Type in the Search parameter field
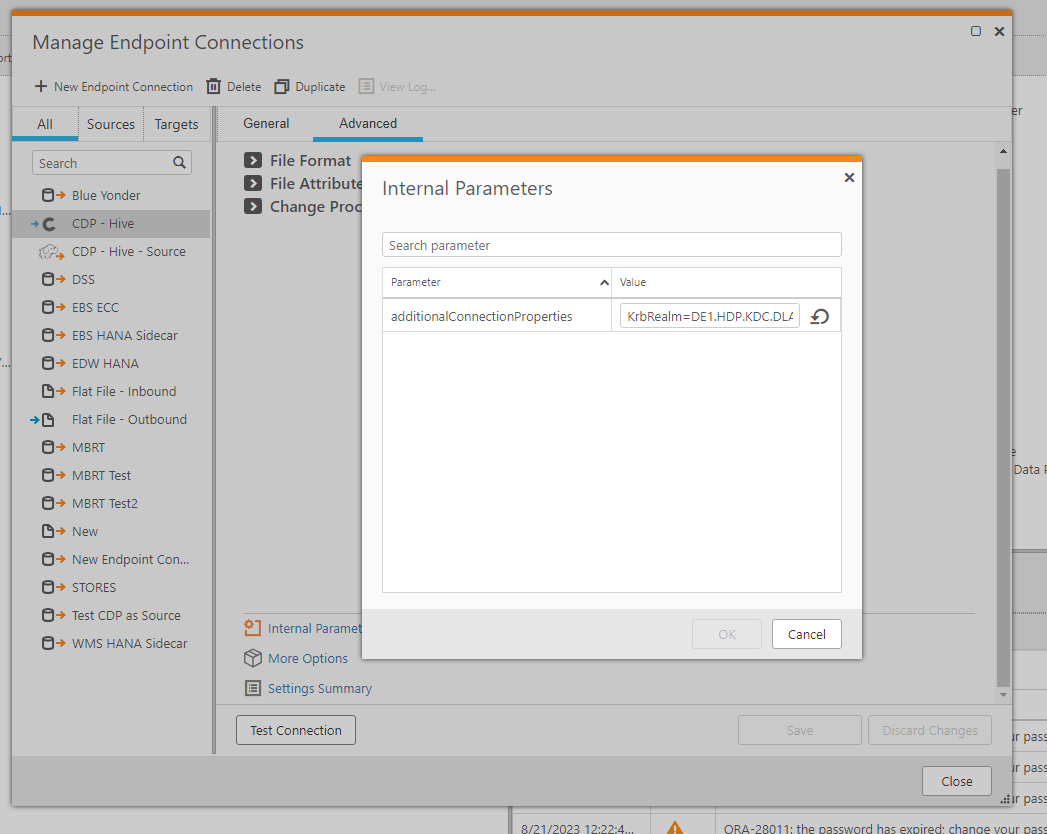This screenshot has height=834, width=1047. [x=611, y=245]
